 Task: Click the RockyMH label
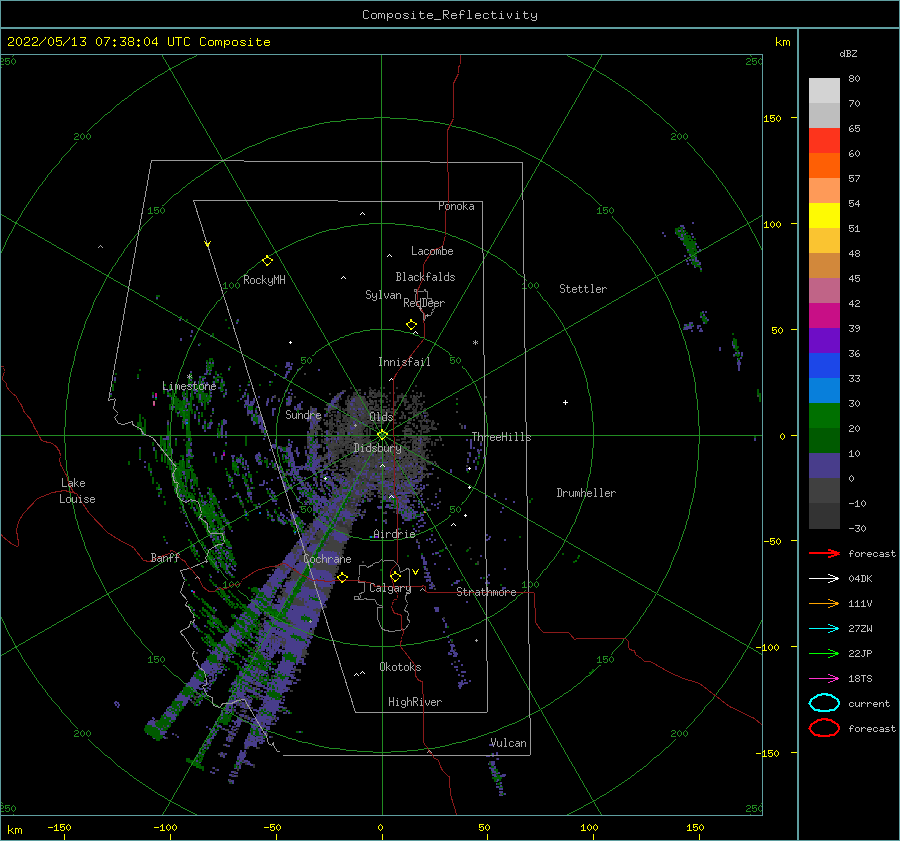264,280
